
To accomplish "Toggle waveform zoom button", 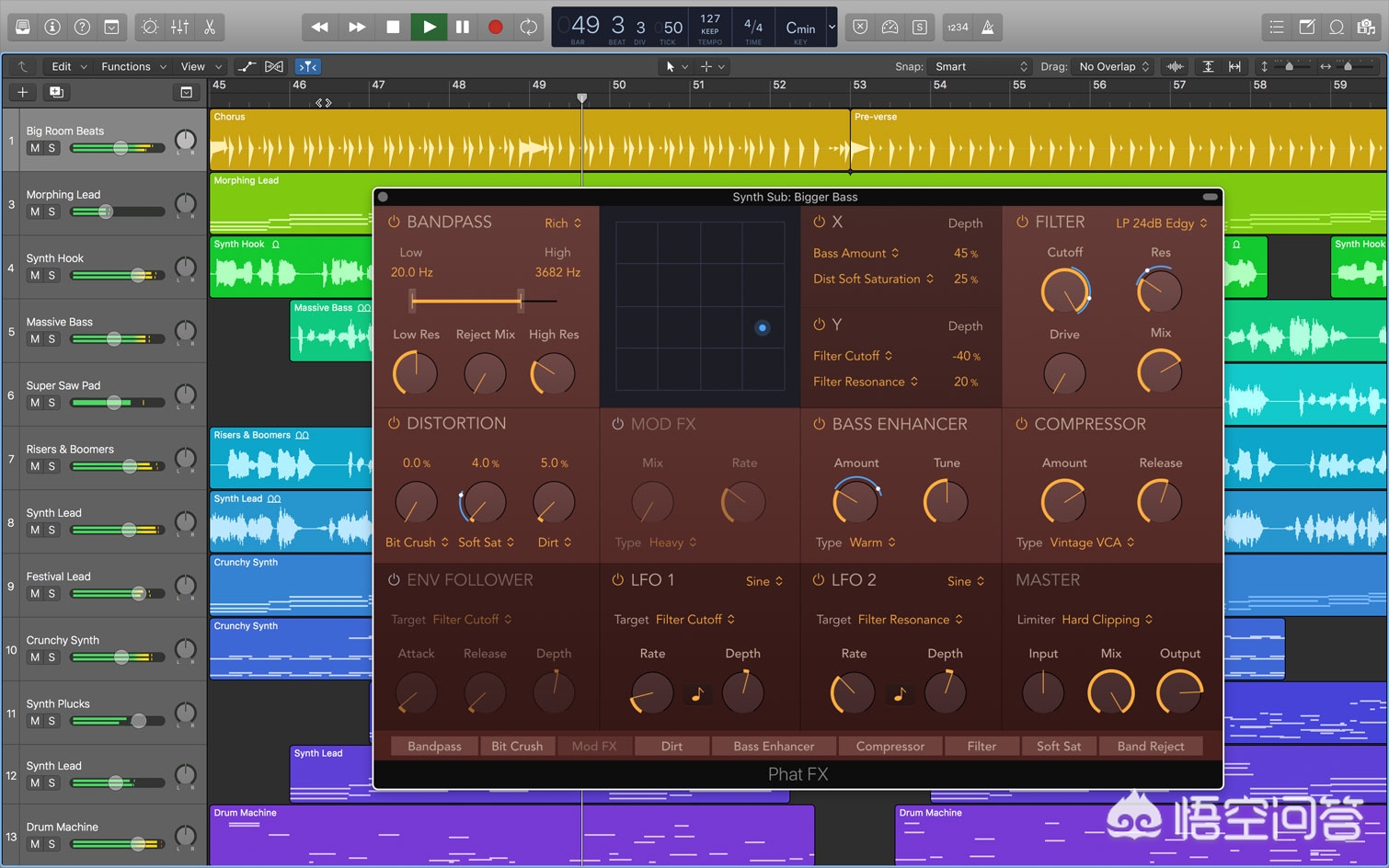I will (x=1175, y=66).
